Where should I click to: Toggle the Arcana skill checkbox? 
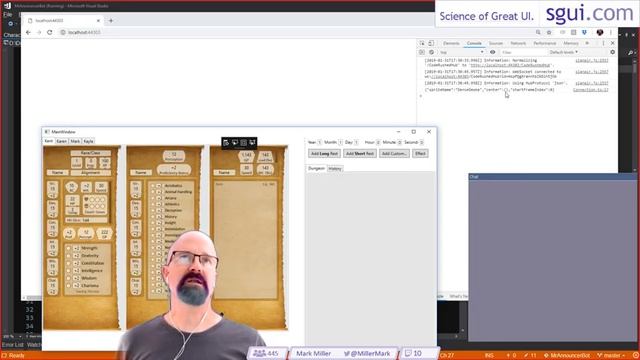click(153, 198)
